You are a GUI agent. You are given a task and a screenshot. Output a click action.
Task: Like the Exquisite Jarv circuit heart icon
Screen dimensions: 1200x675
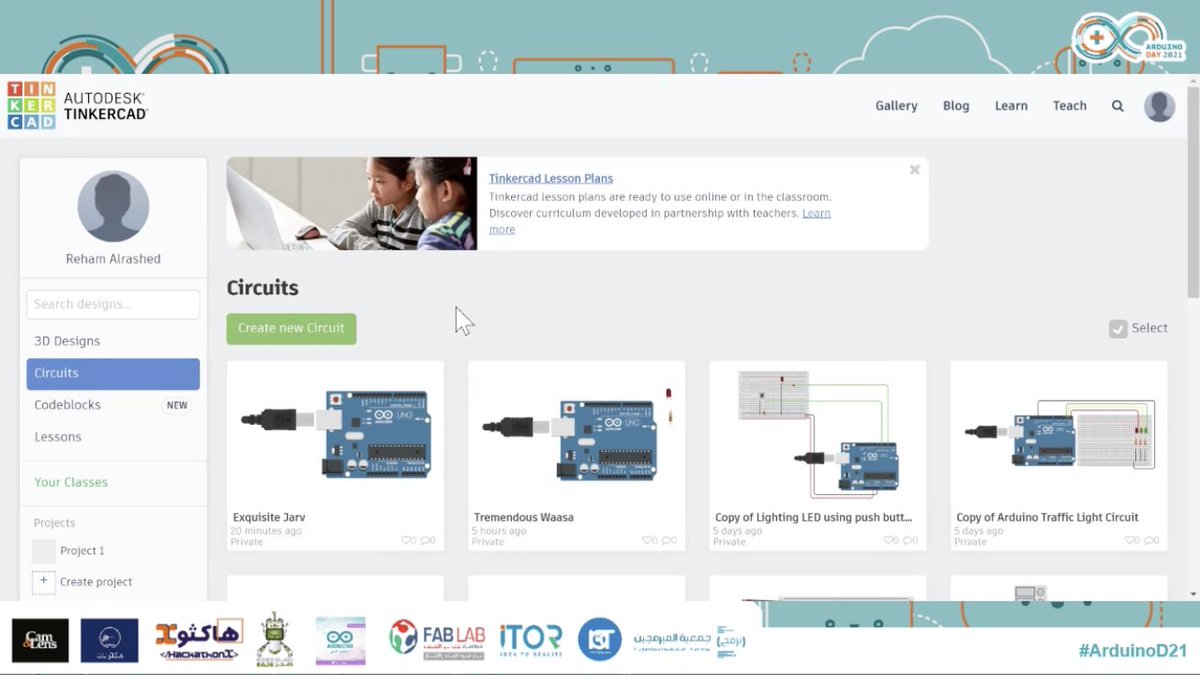click(x=406, y=540)
